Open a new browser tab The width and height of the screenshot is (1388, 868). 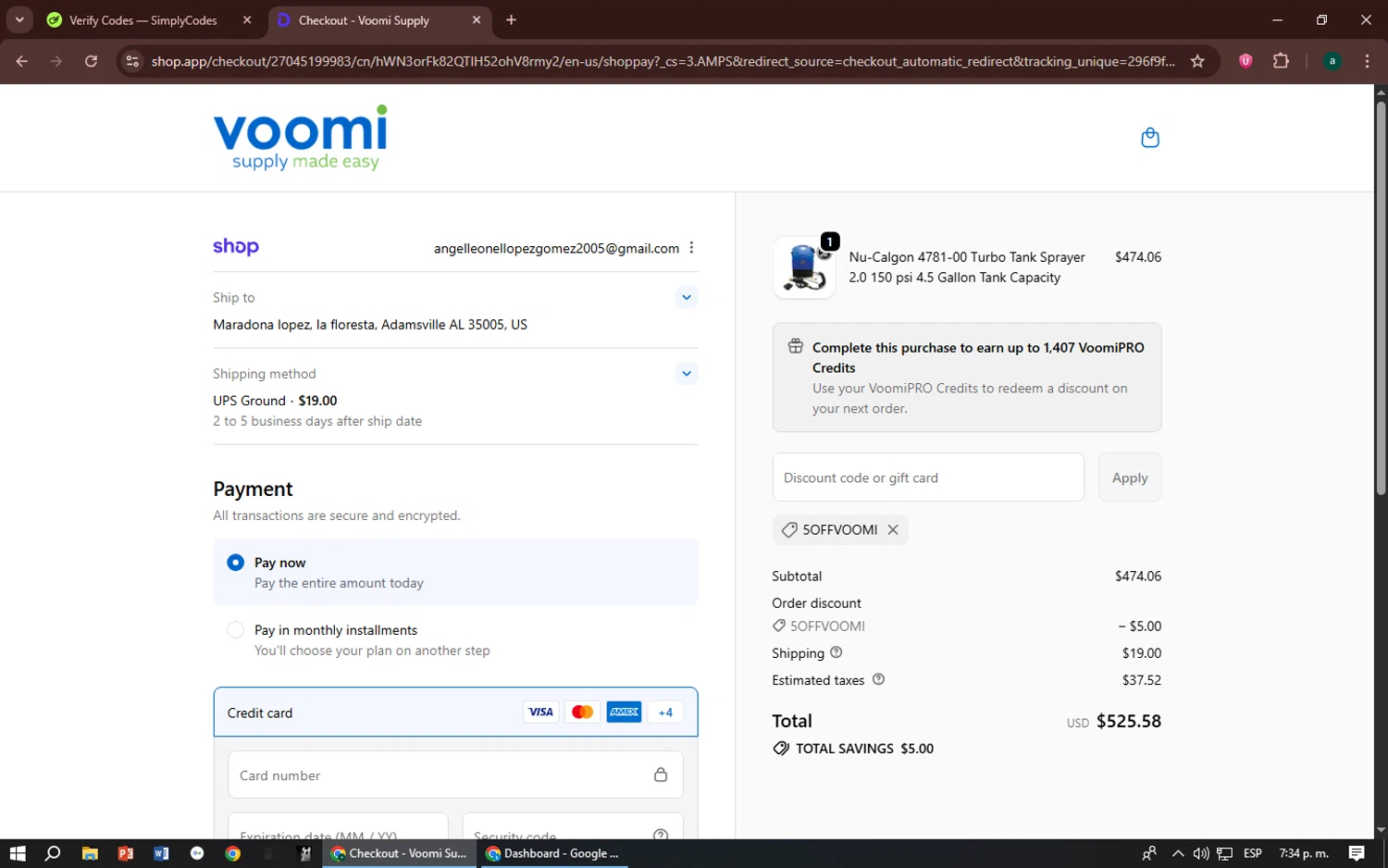click(511, 19)
